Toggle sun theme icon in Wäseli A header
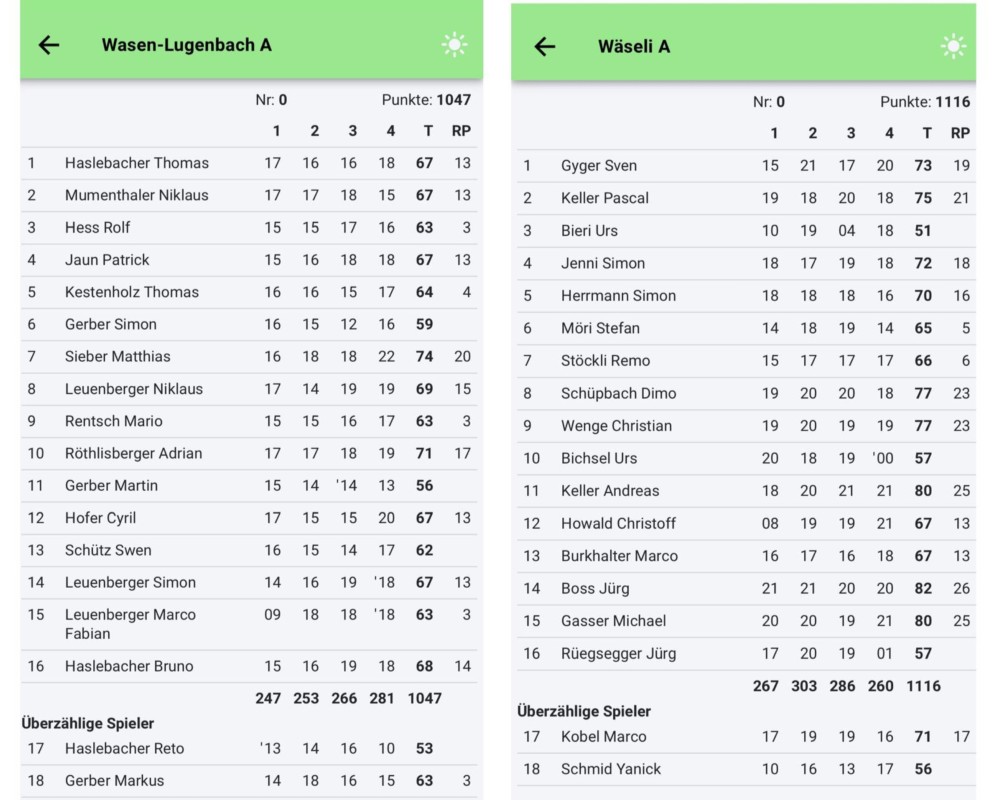 pyautogui.click(x=953, y=47)
